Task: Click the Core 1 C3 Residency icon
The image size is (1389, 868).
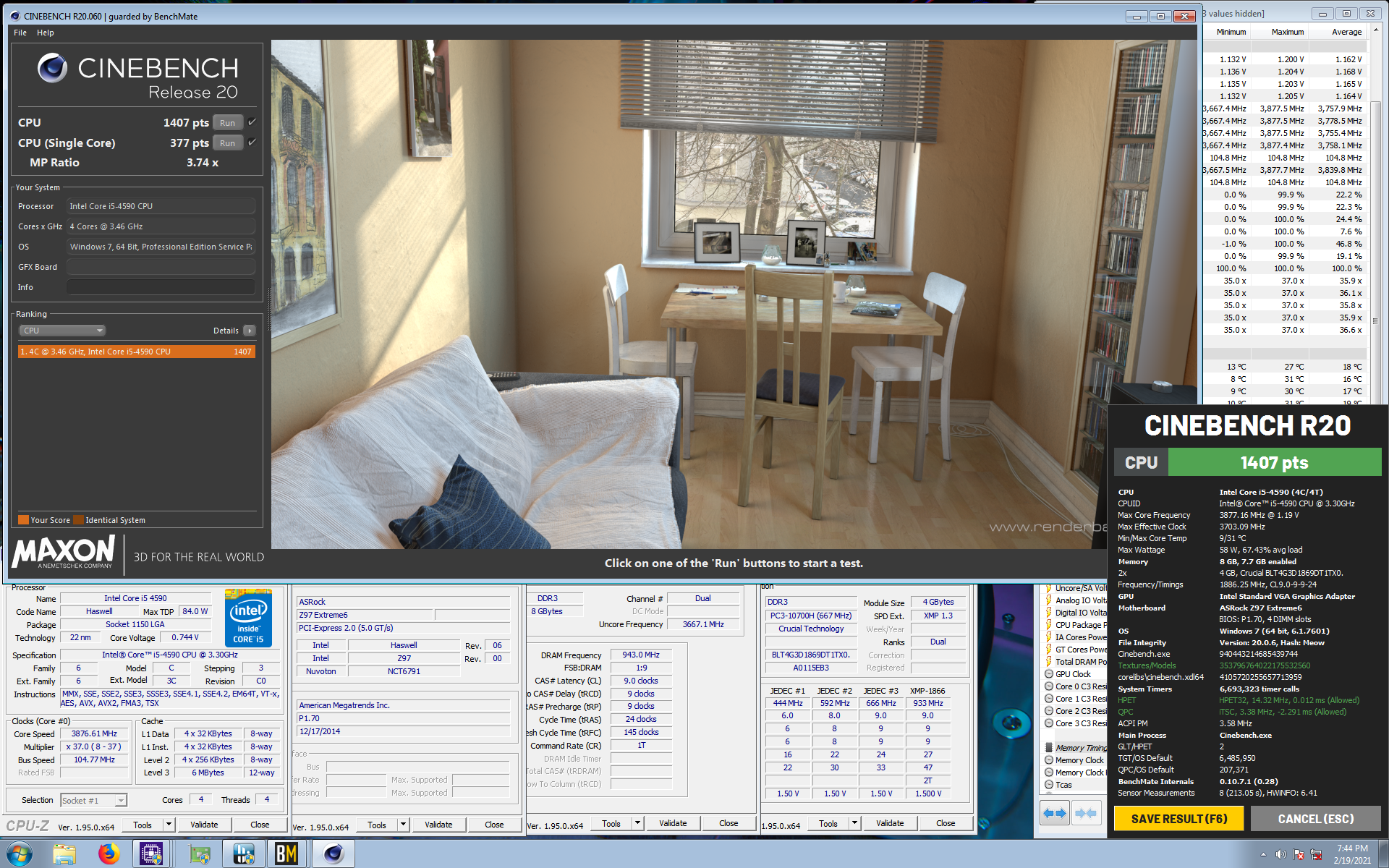Action: pos(1048,699)
